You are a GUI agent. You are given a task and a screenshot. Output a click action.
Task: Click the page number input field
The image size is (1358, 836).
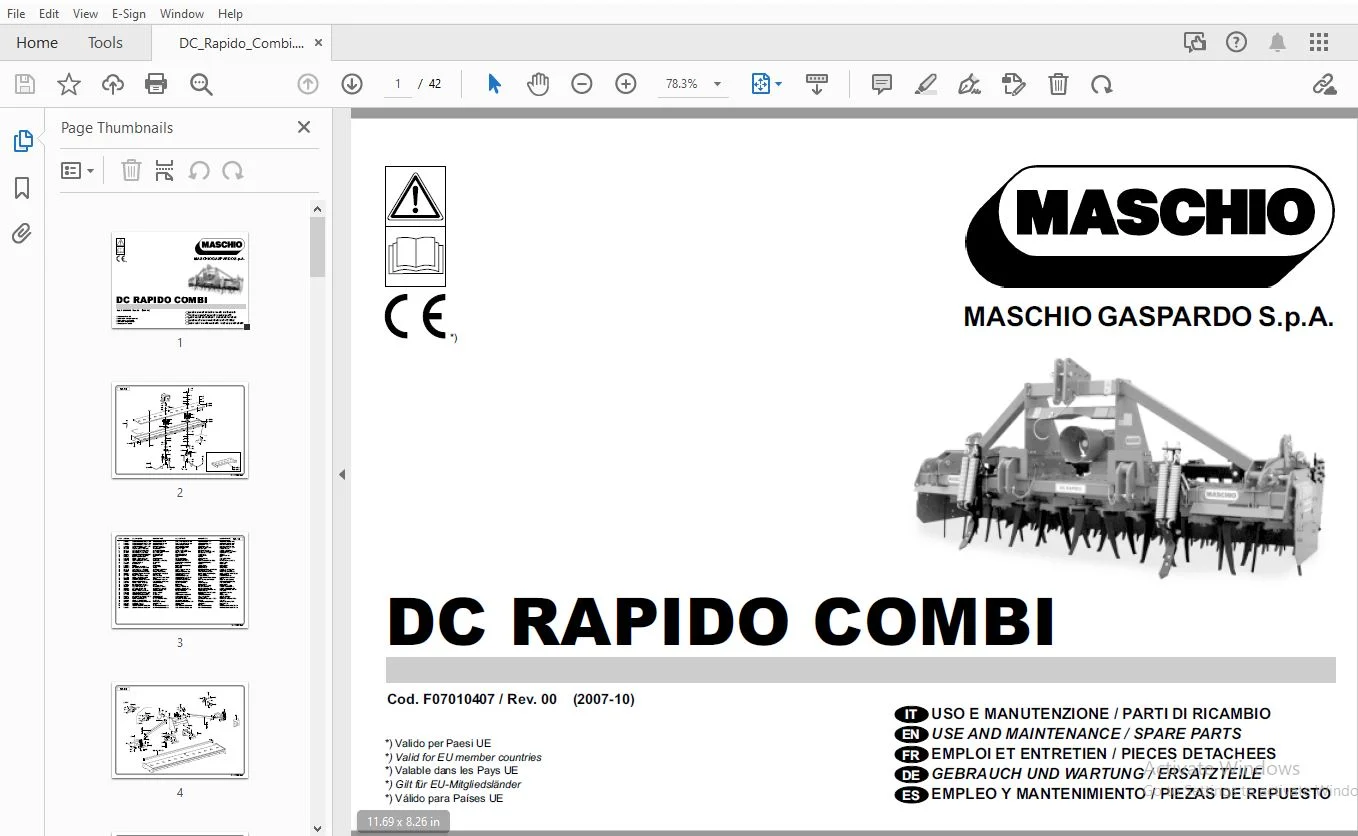click(398, 84)
